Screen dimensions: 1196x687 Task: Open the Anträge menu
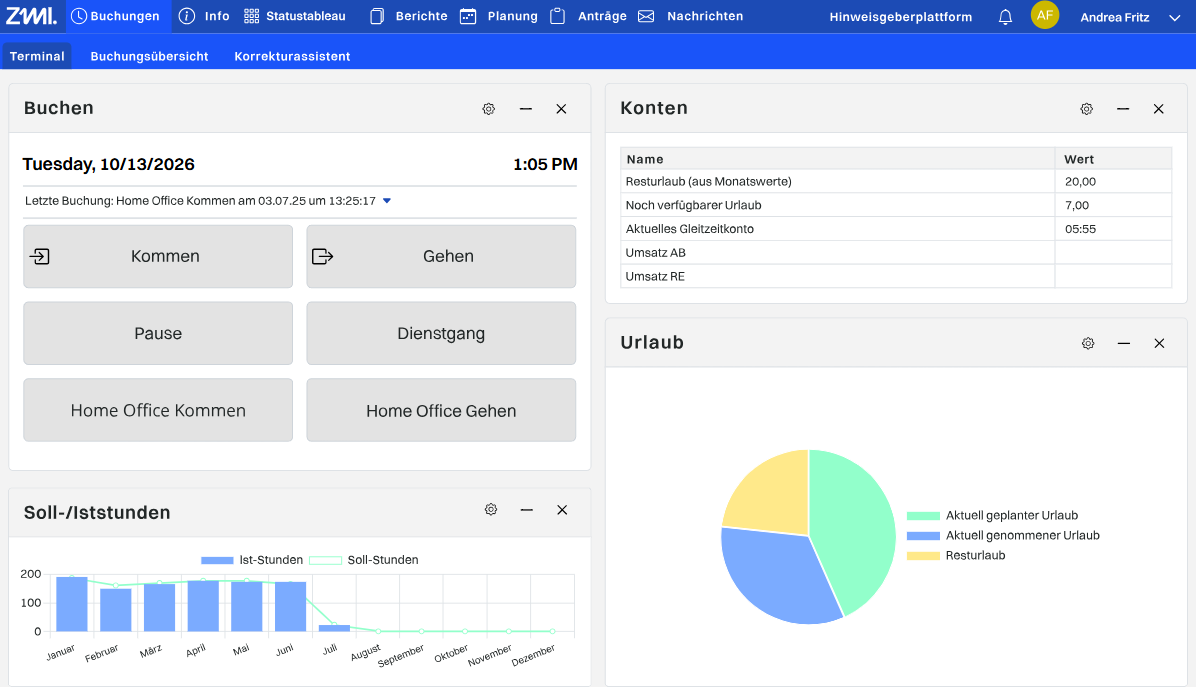tap(588, 16)
